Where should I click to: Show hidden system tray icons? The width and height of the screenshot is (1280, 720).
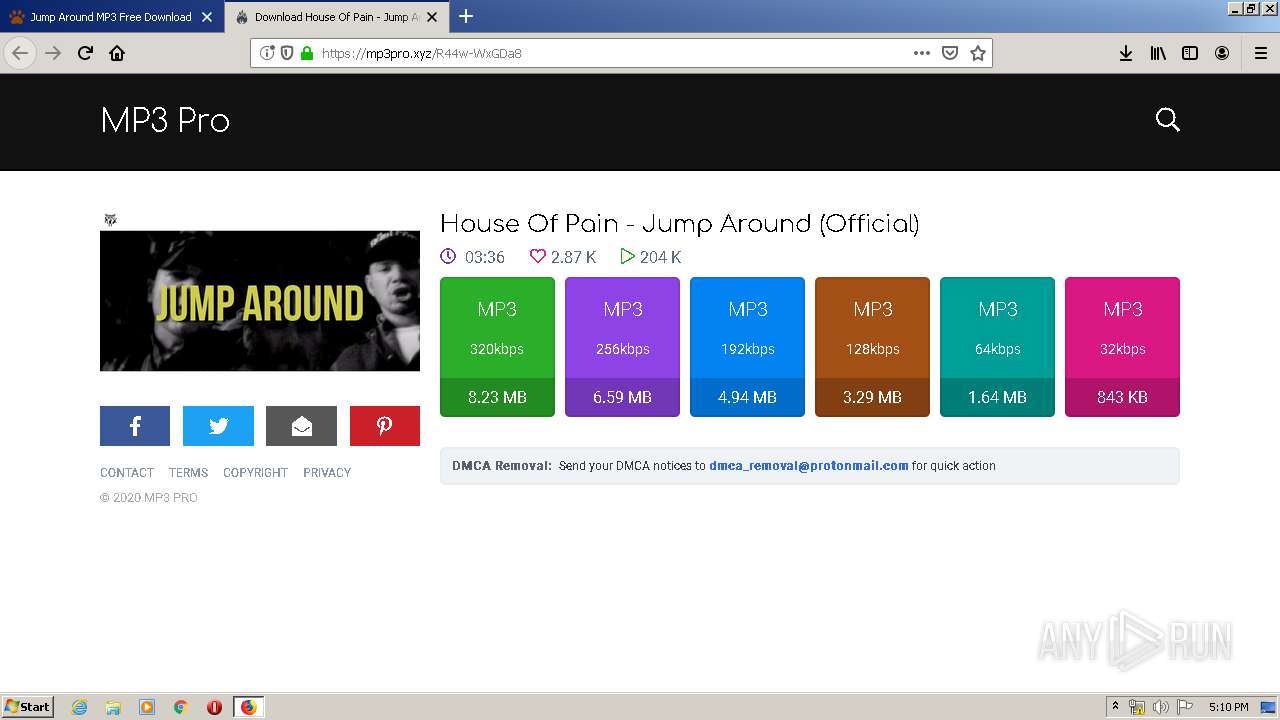[1115, 707]
